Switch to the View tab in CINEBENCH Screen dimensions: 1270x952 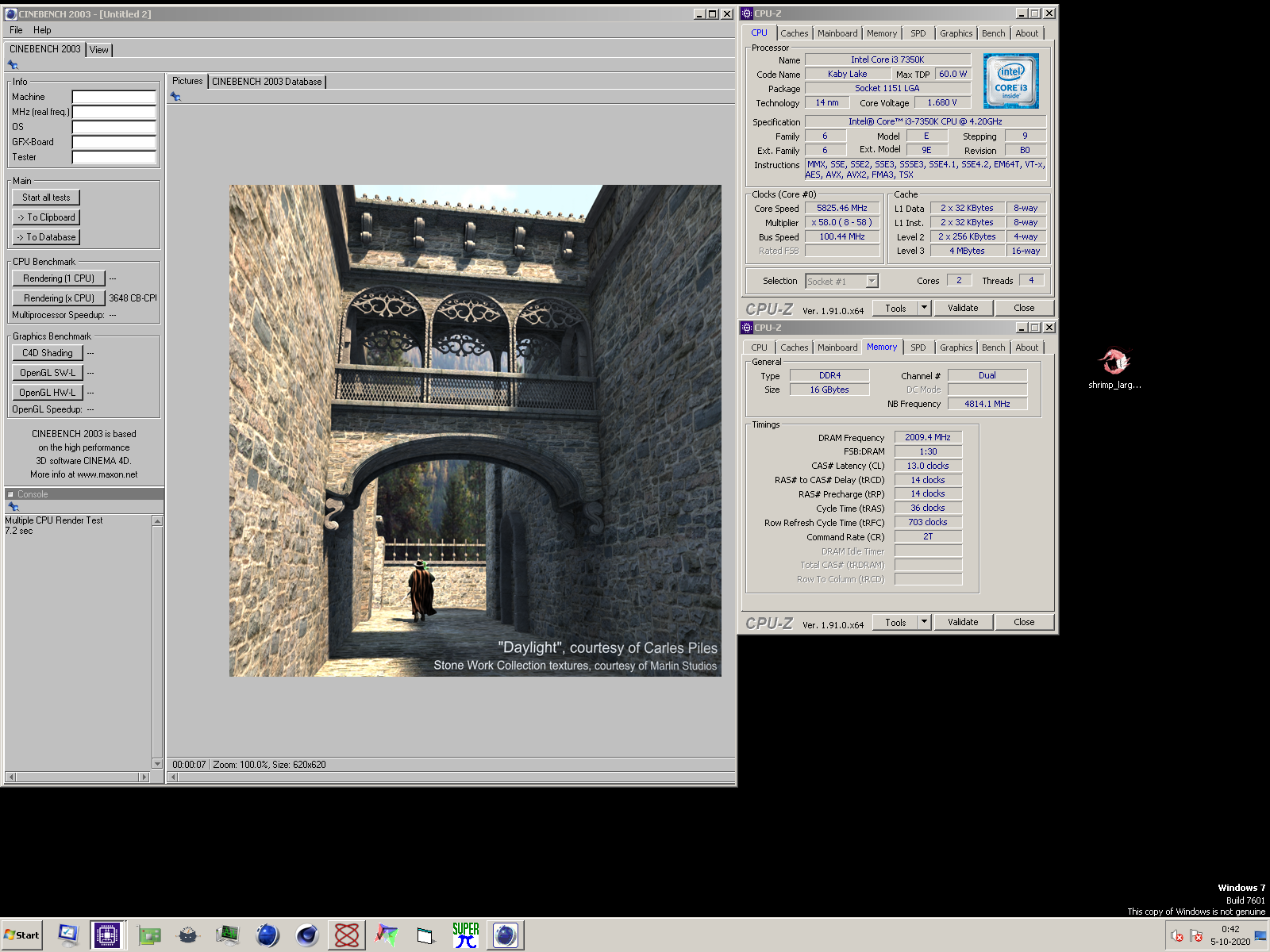[99, 50]
